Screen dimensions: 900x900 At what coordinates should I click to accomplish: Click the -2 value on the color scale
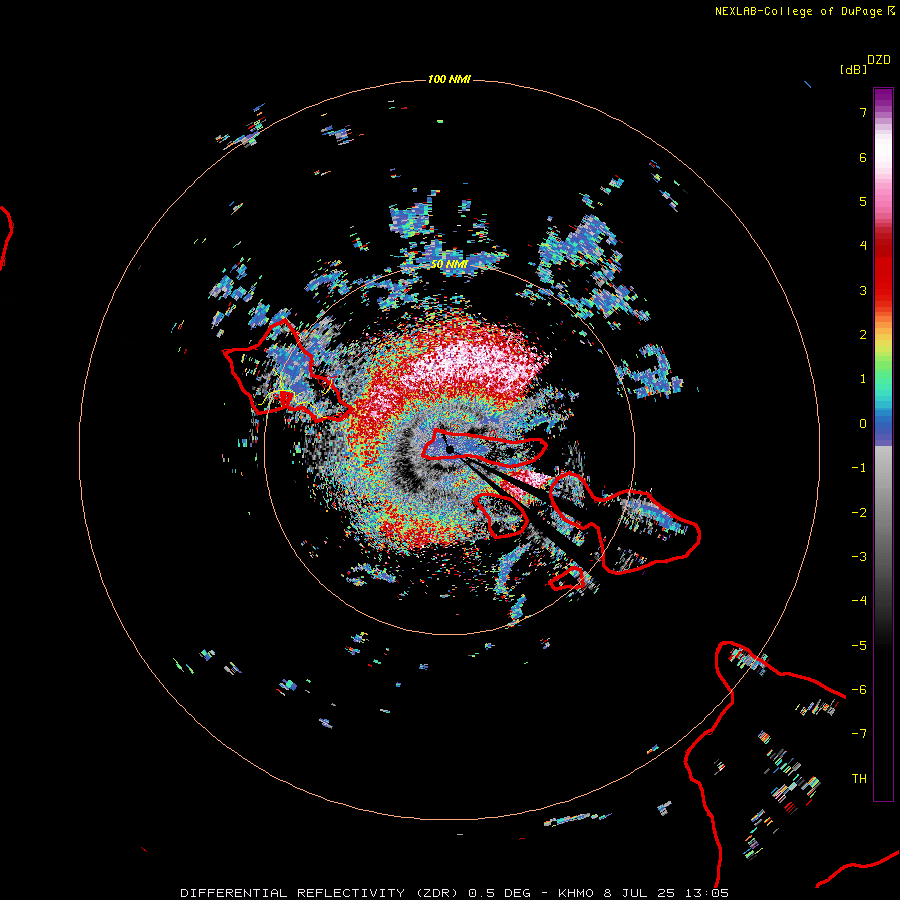click(x=859, y=513)
